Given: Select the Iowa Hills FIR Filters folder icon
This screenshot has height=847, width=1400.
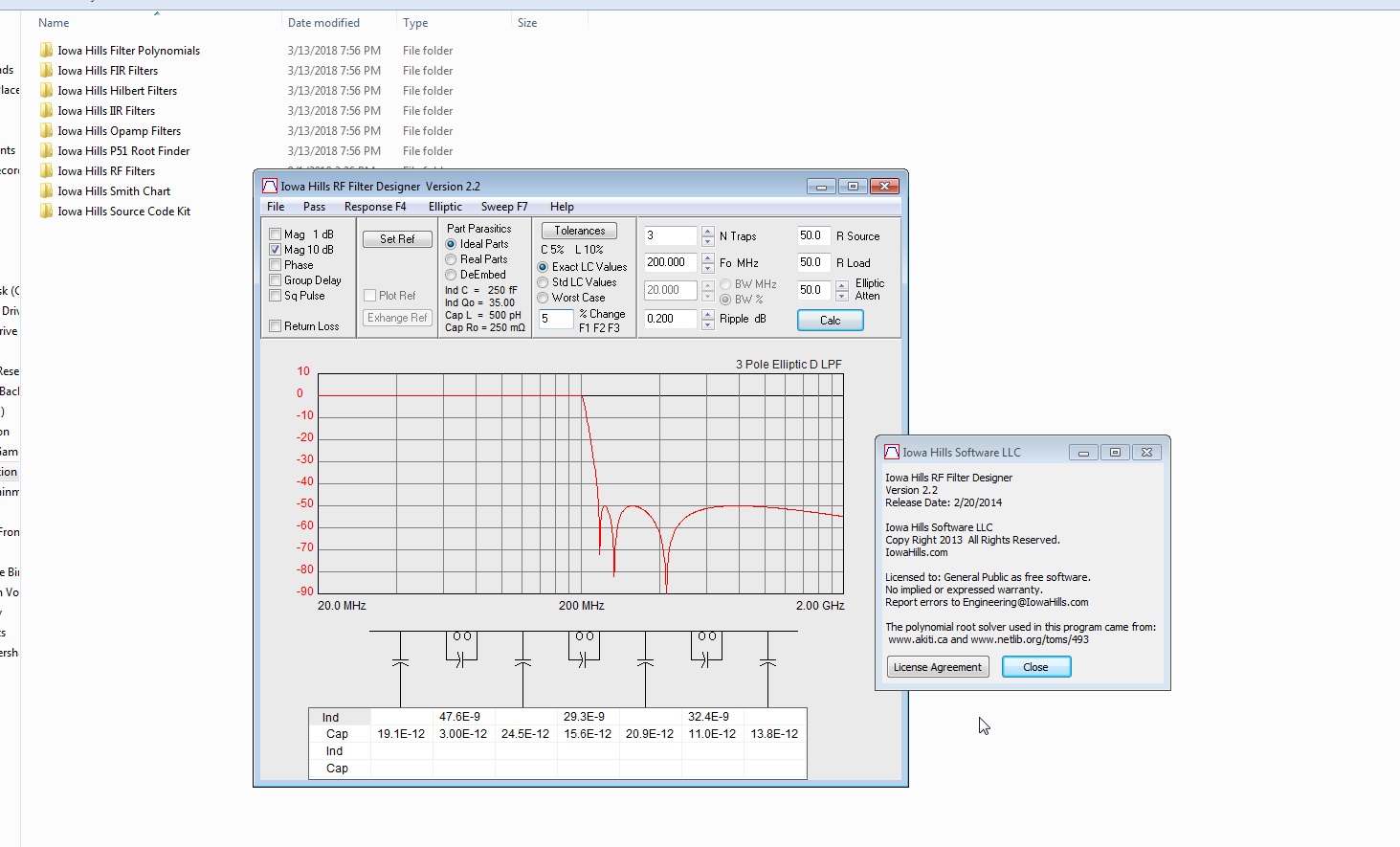Looking at the screenshot, I should click(46, 71).
